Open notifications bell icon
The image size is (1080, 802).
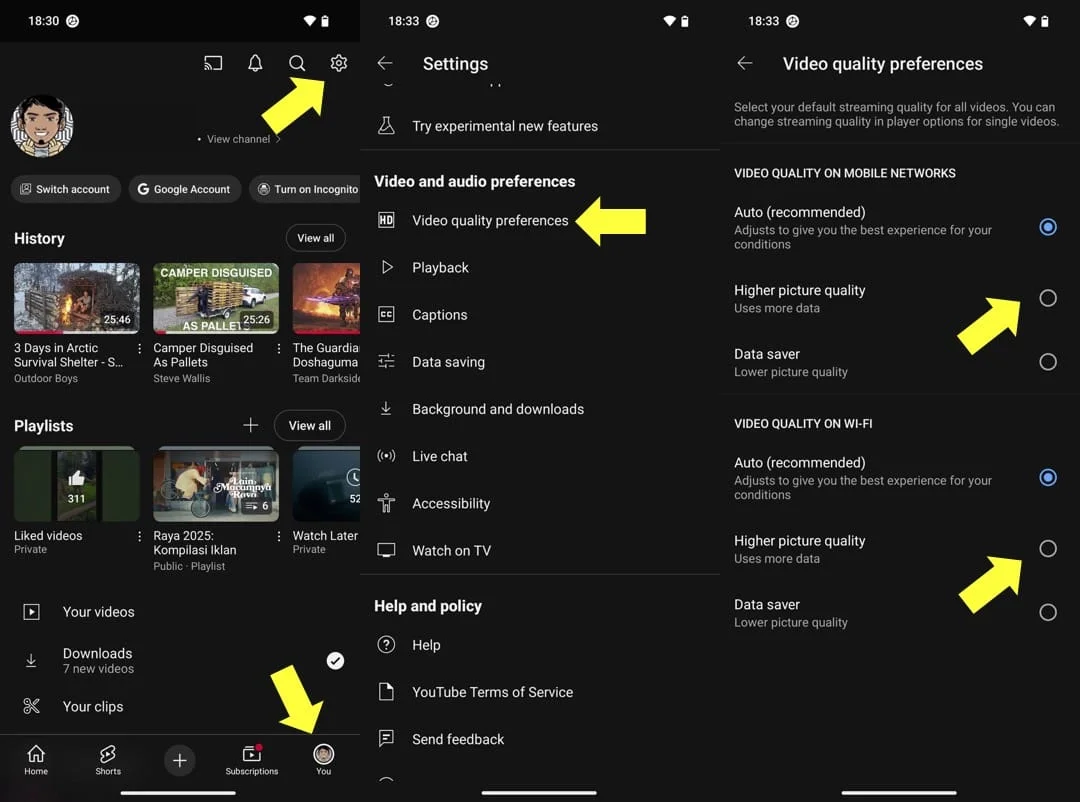[255, 63]
